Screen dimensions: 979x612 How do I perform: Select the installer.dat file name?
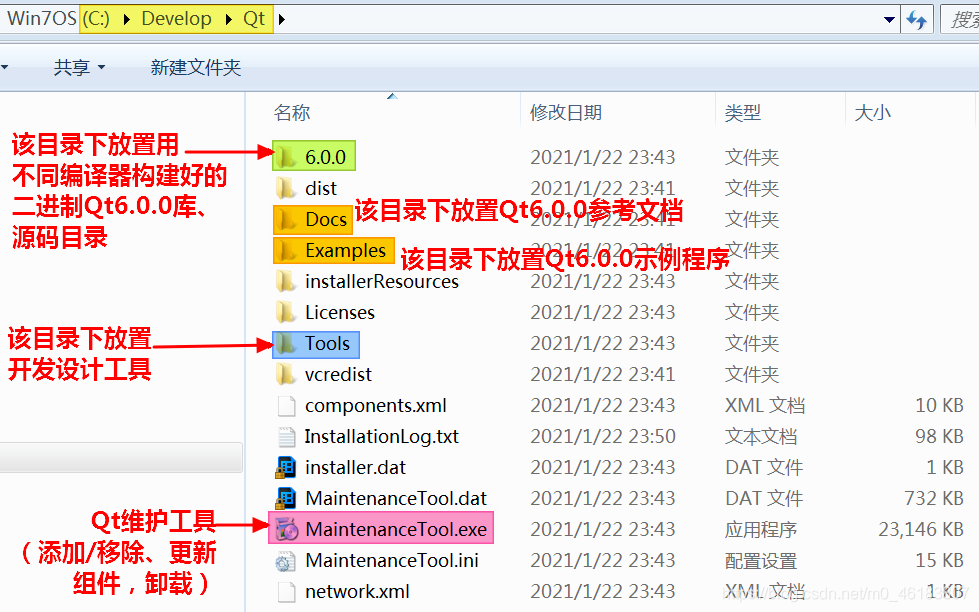tap(355, 467)
